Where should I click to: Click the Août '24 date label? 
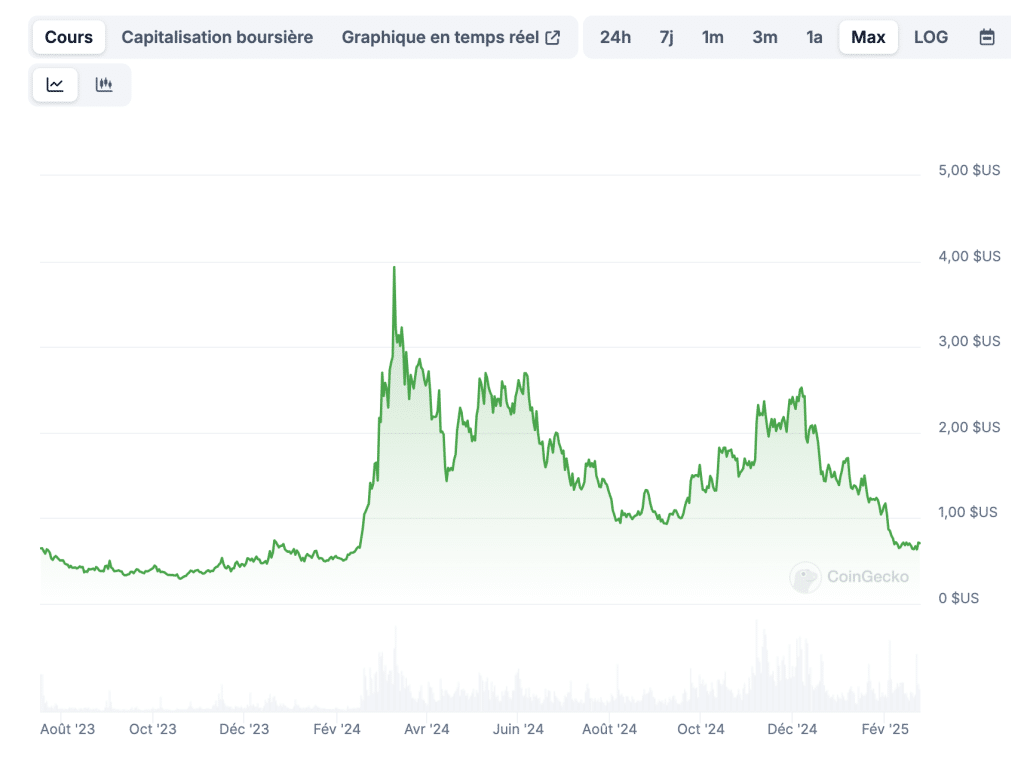tap(609, 729)
